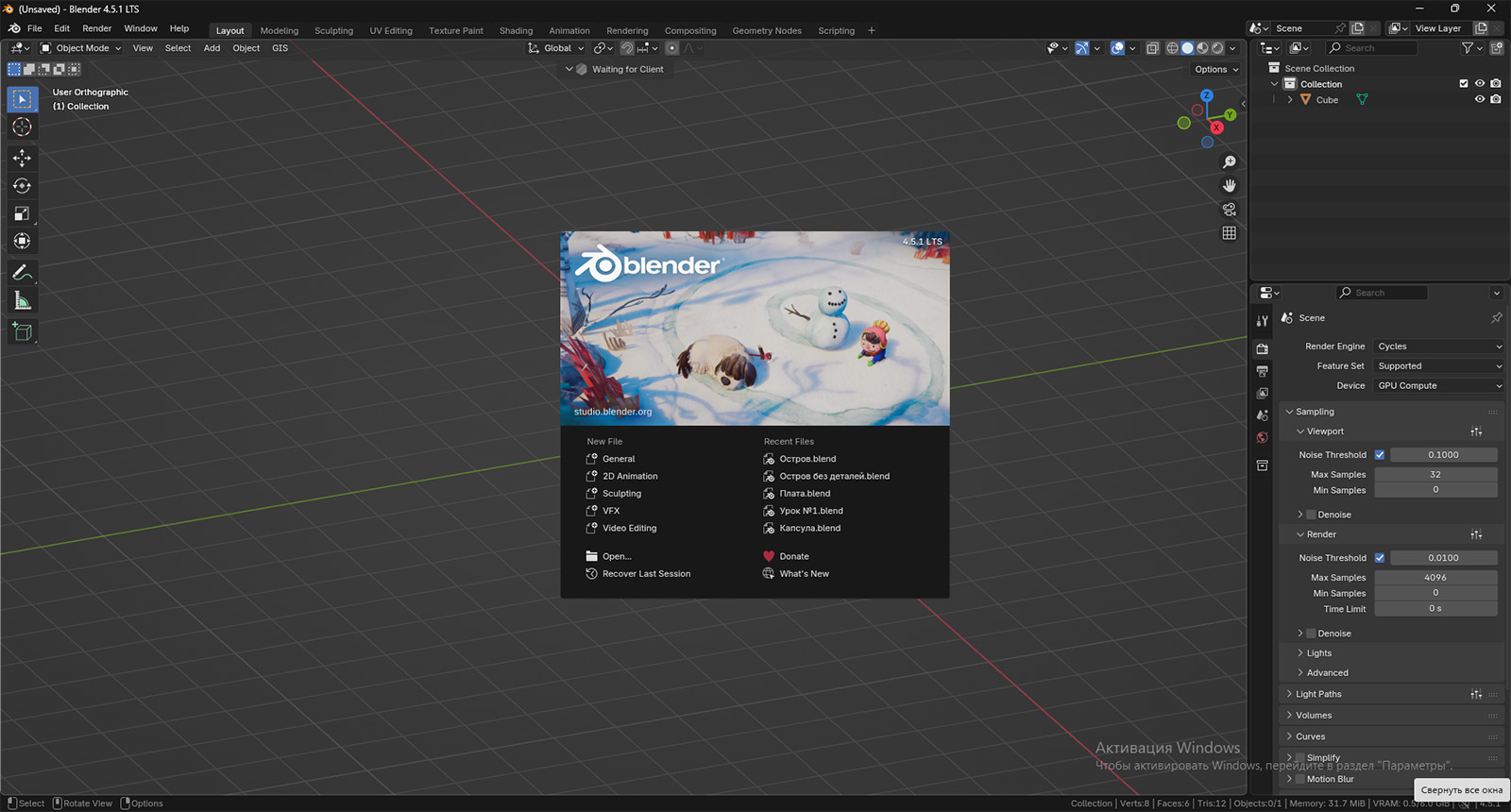Viewport: 1511px width, 812px height.
Task: Open the GIS menu in viewport header
Action: 280,48
